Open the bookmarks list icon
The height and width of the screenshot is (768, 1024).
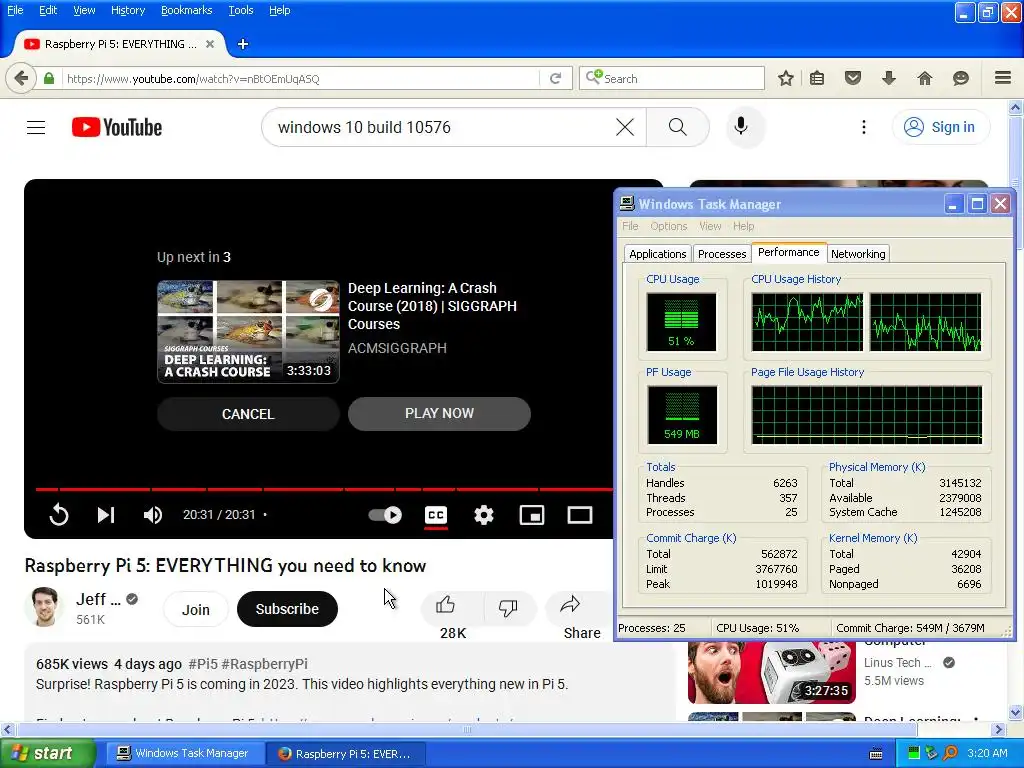coord(817,78)
